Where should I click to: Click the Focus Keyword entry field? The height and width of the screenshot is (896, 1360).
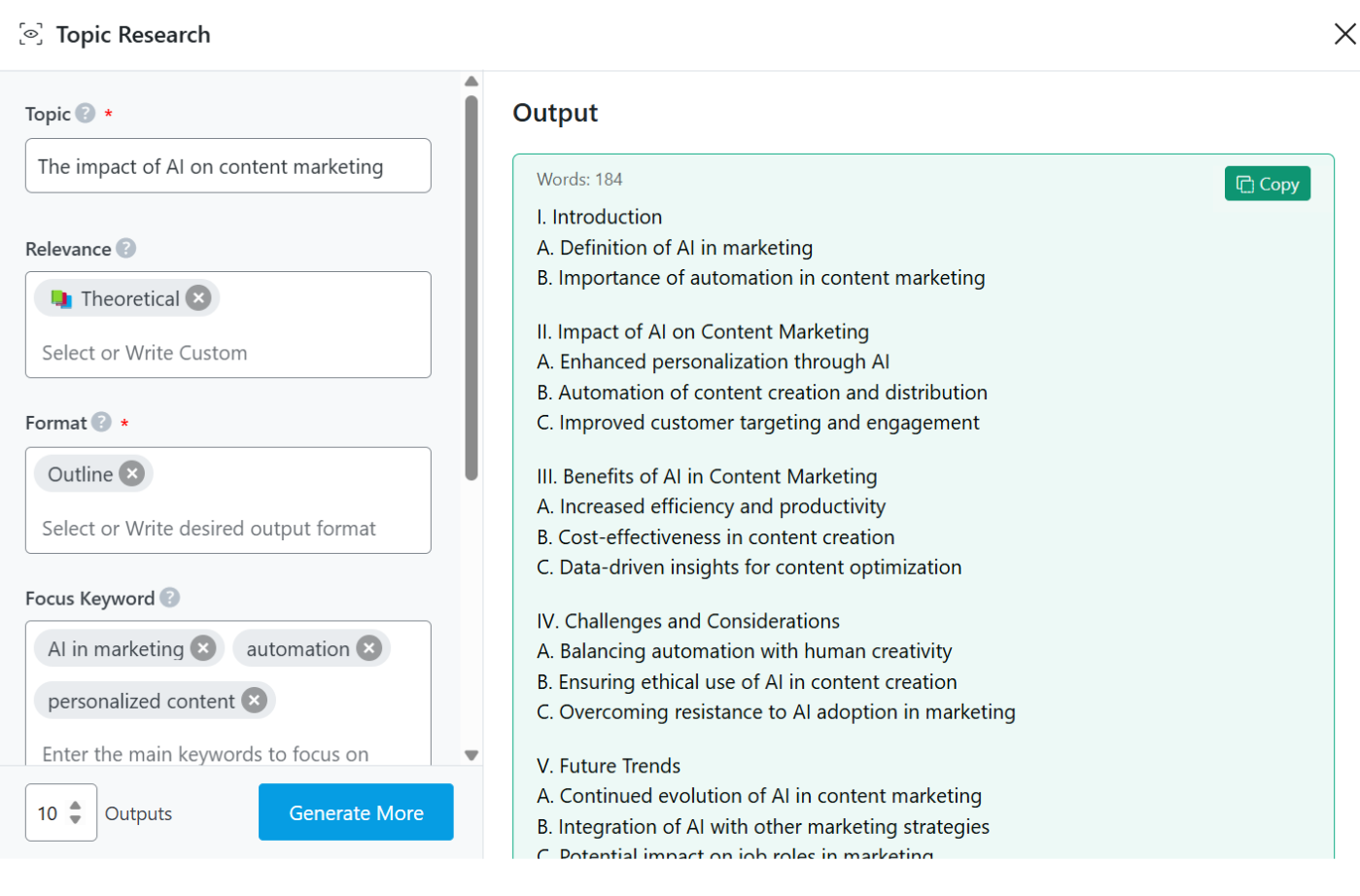coord(227,753)
